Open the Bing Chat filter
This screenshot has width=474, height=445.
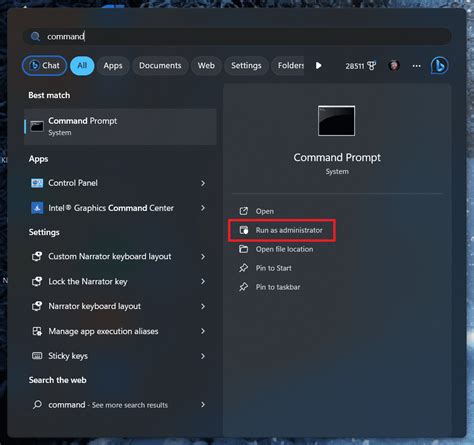[x=45, y=66]
